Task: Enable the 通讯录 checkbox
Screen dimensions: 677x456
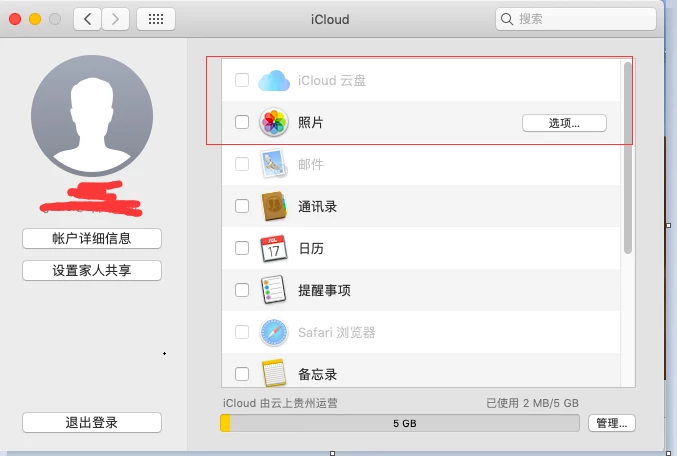Action: pyautogui.click(x=242, y=206)
